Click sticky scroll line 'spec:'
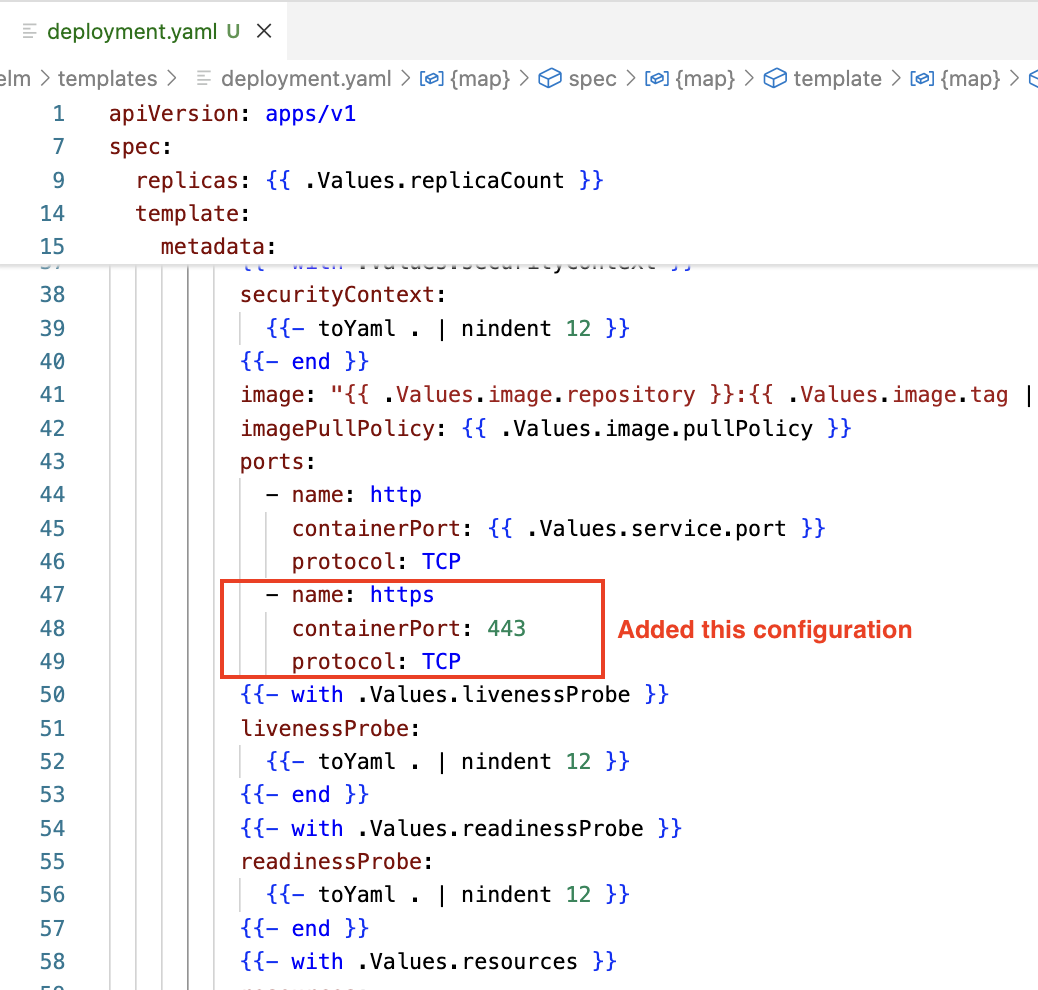 [x=140, y=147]
